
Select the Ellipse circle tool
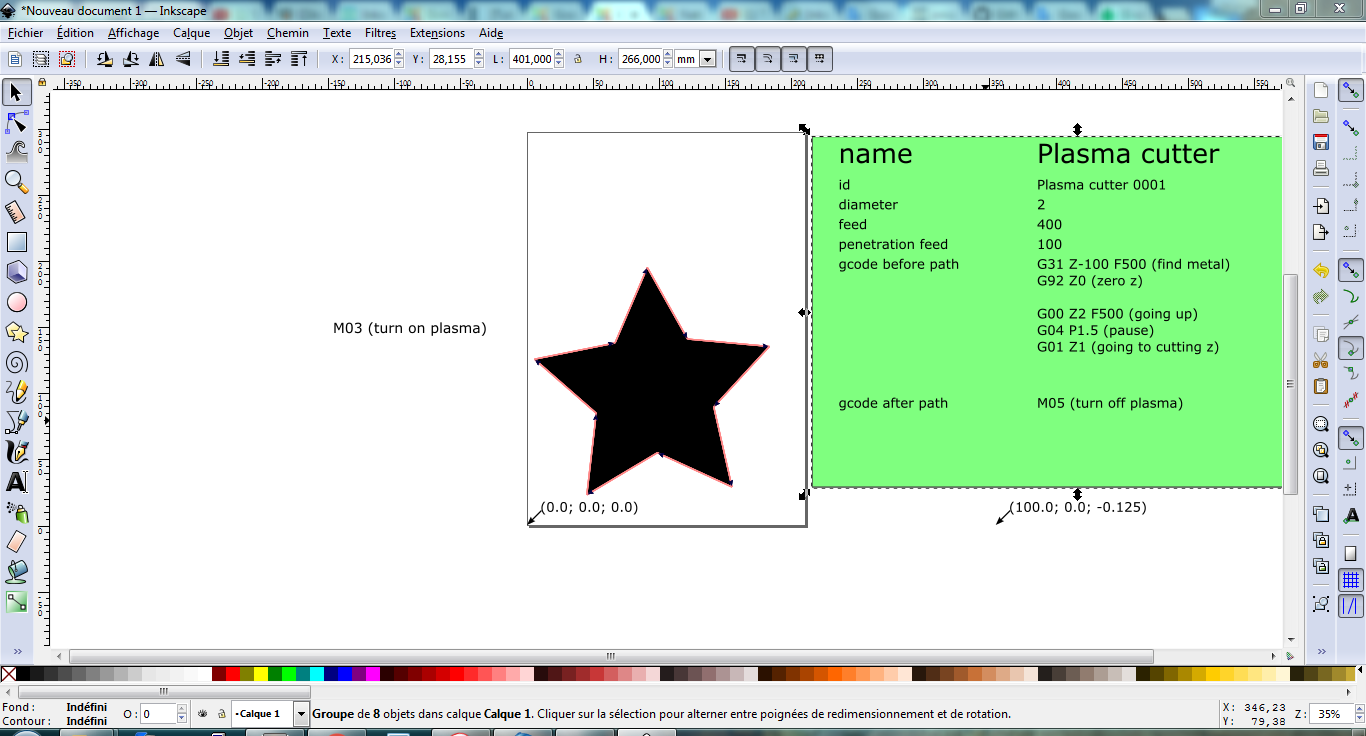click(x=16, y=302)
